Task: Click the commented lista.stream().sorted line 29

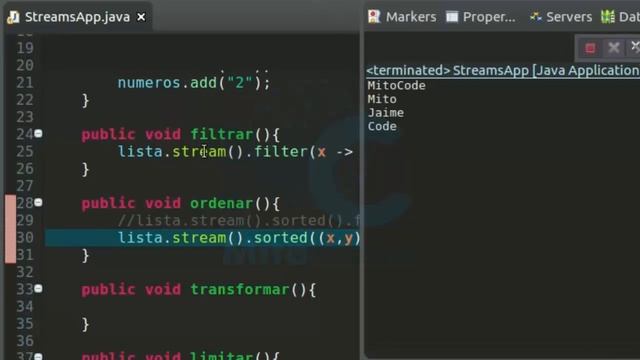Action: [238, 220]
